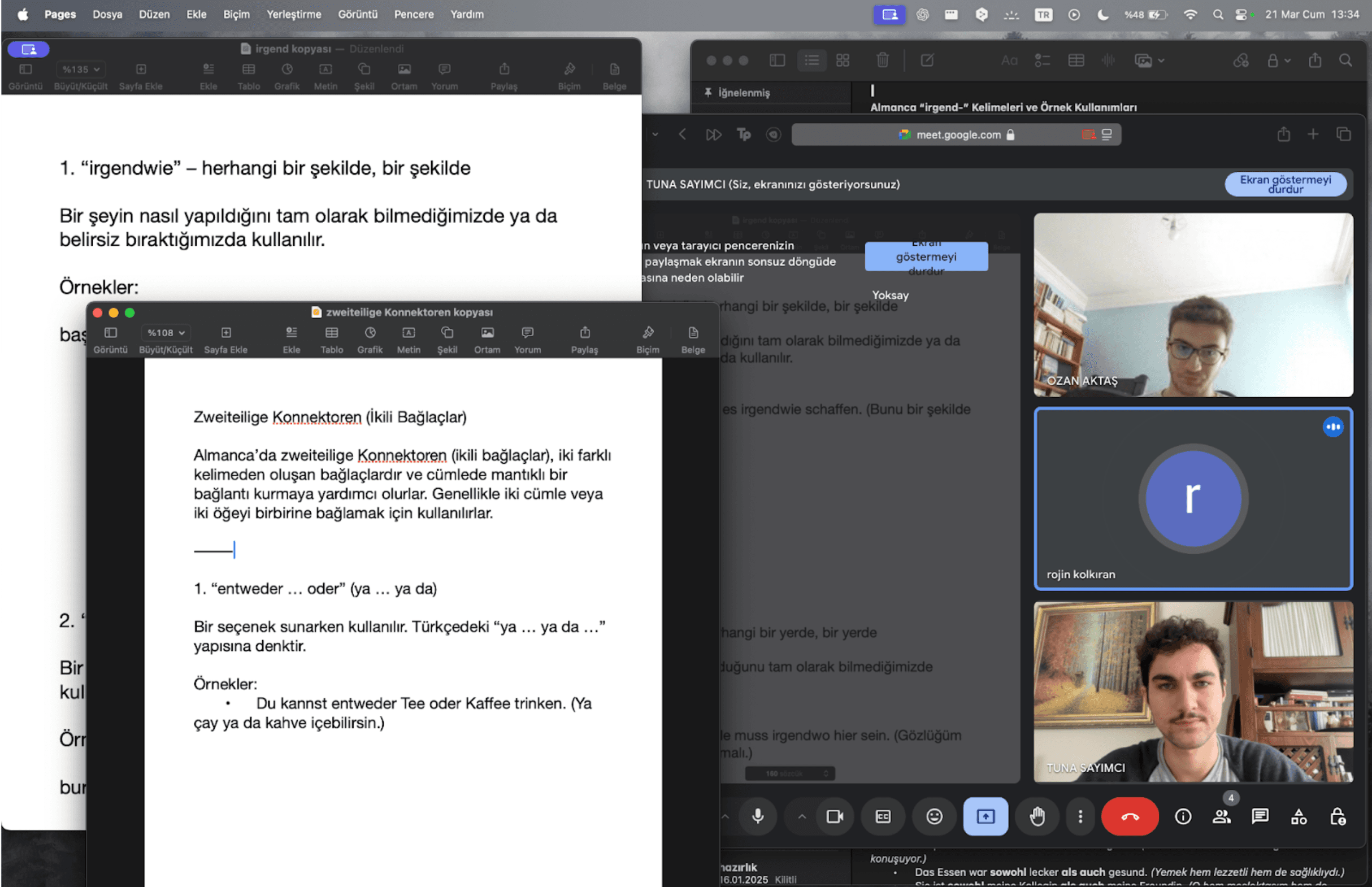This screenshot has width=1372, height=887.
Task: Hang up the Meet call
Action: click(x=1129, y=816)
